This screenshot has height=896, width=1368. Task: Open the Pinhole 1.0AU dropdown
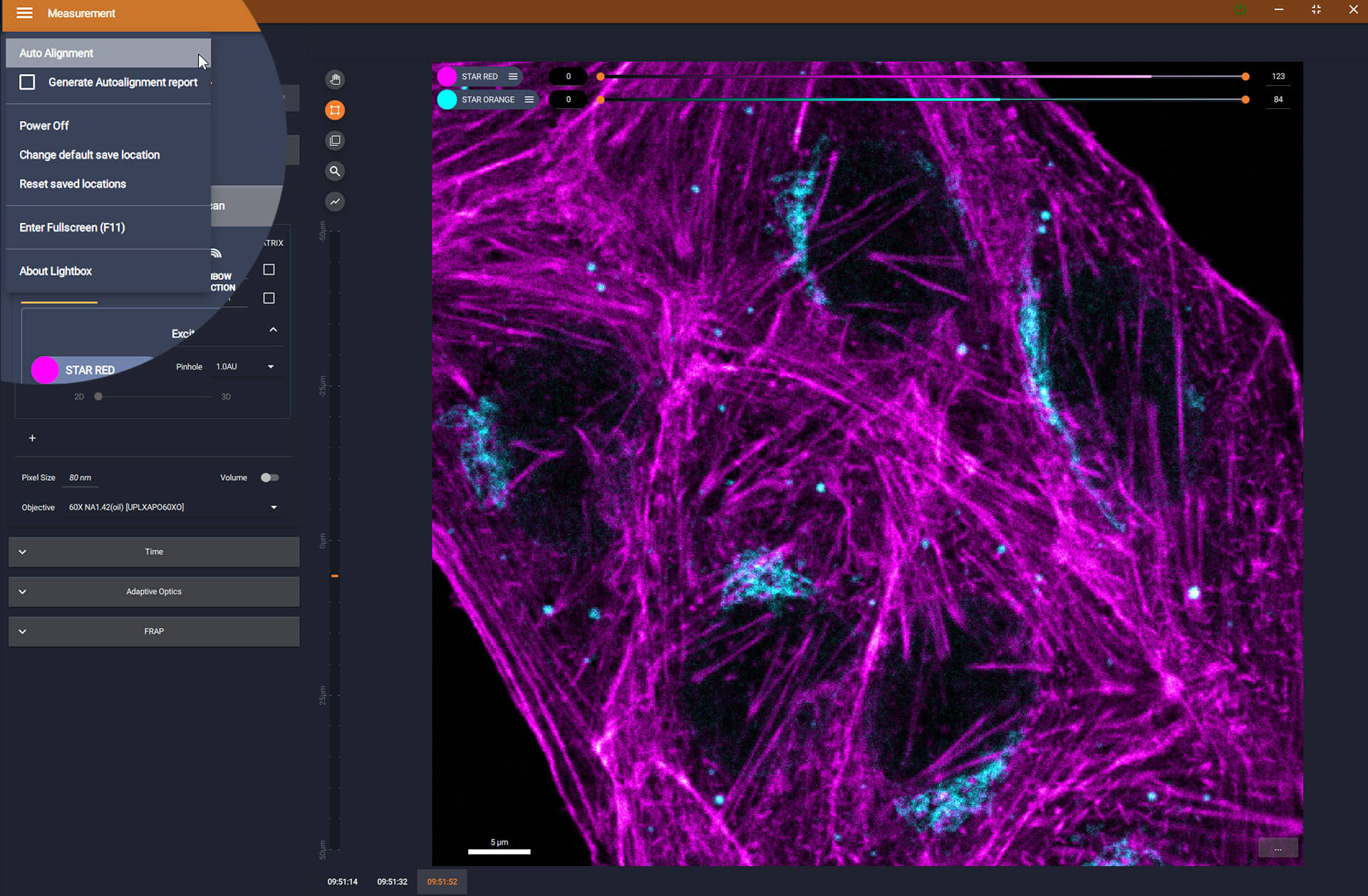tap(245, 366)
